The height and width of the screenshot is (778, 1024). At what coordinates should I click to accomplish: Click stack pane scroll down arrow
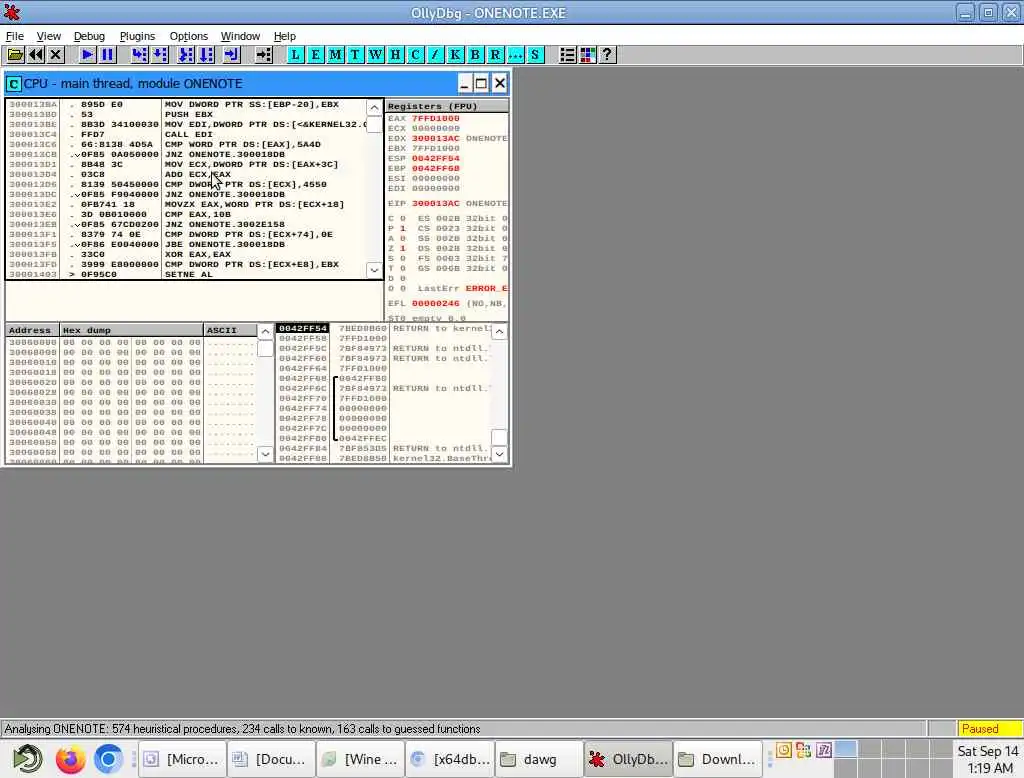(x=499, y=454)
